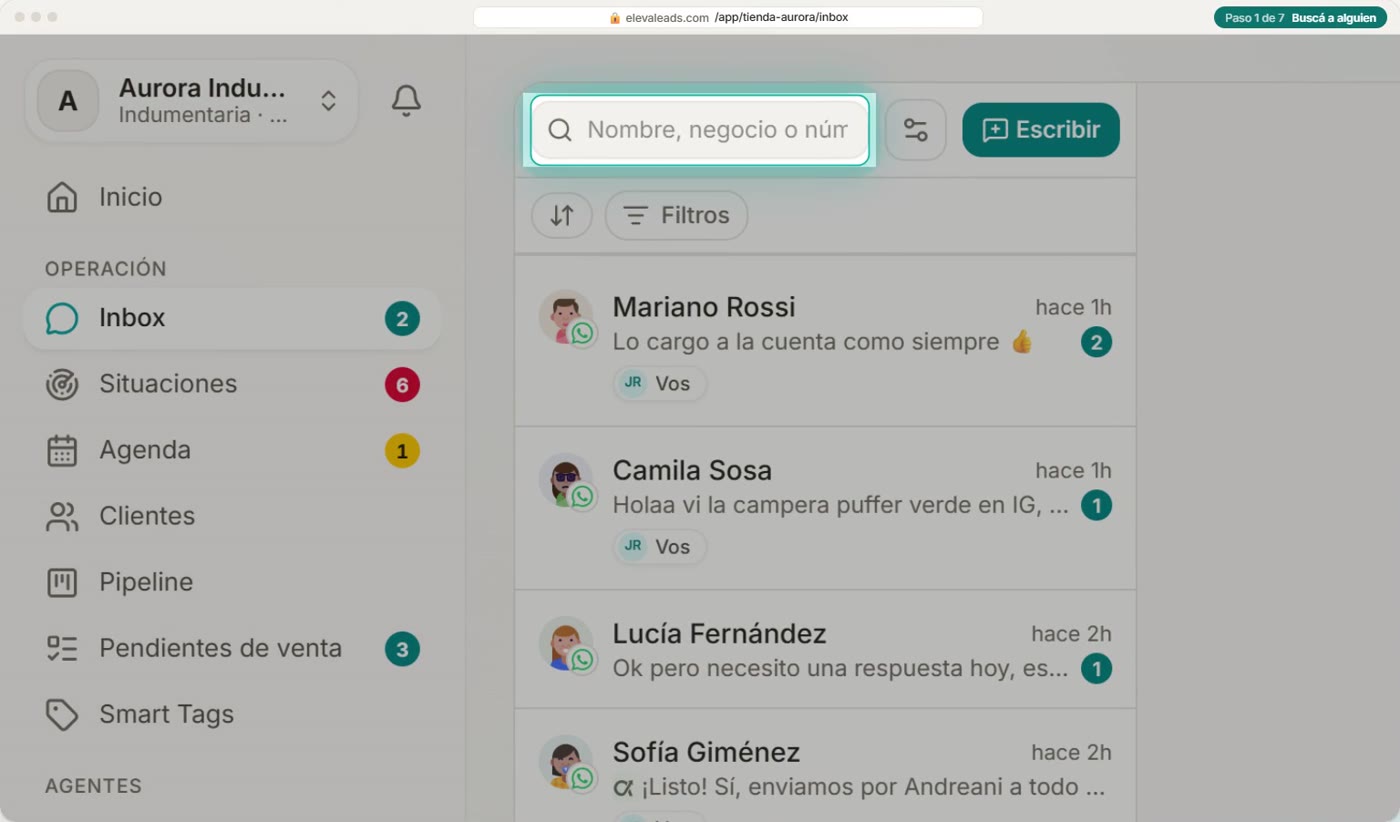Image resolution: width=1400 pixels, height=822 pixels.
Task: Open Mariano Rossi conversation
Action: pyautogui.click(x=825, y=341)
